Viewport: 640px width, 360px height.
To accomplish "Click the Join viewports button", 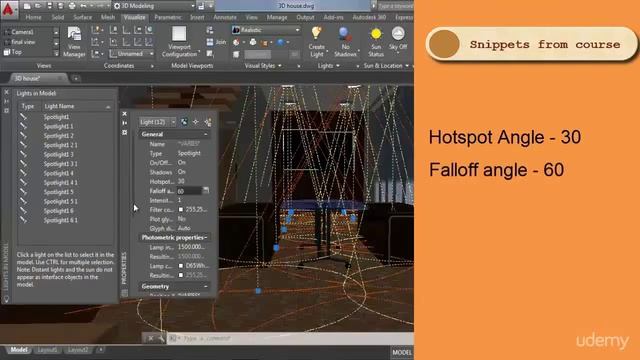I will (x=216, y=42).
